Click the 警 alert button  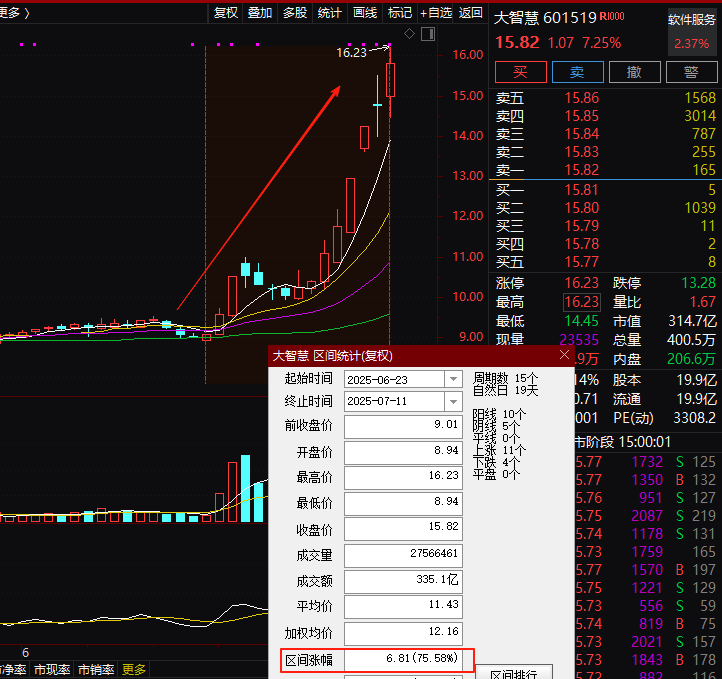coord(692,72)
